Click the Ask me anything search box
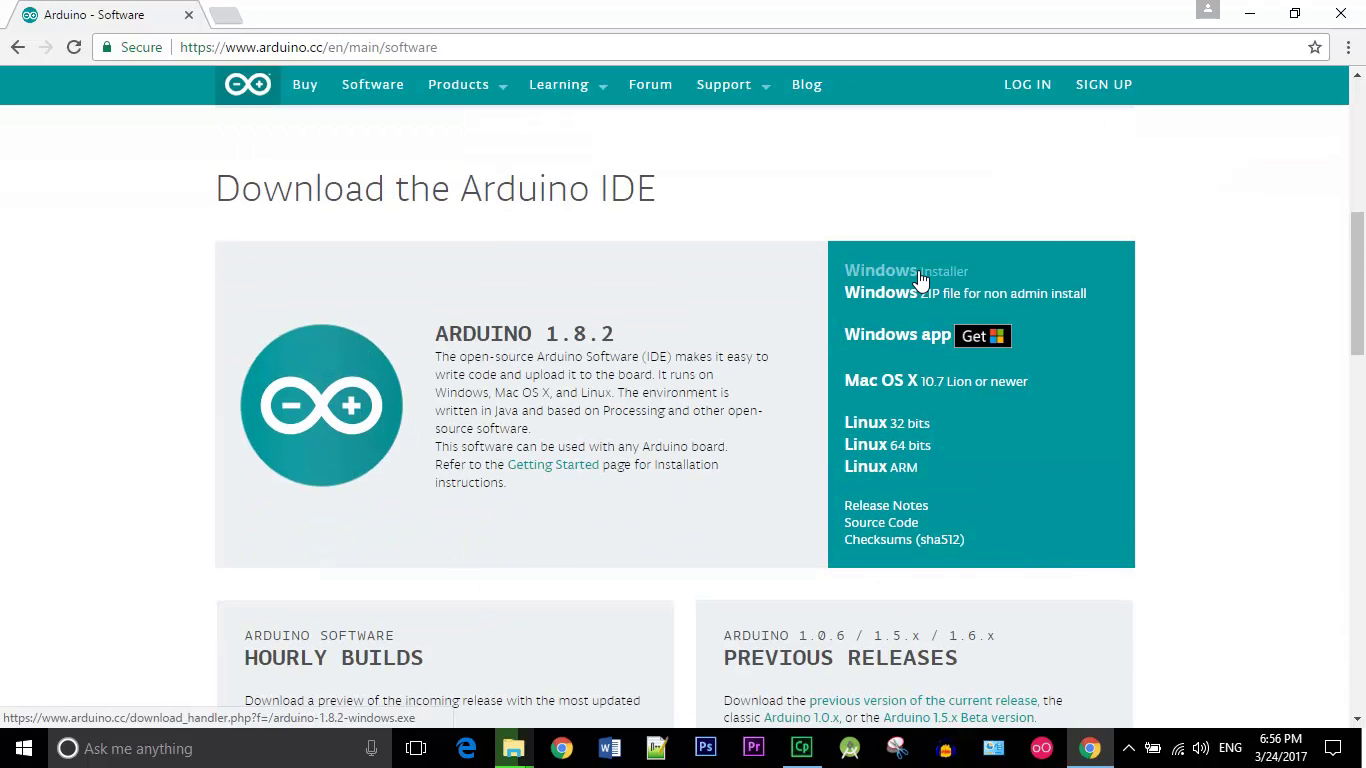 pyautogui.click(x=222, y=748)
